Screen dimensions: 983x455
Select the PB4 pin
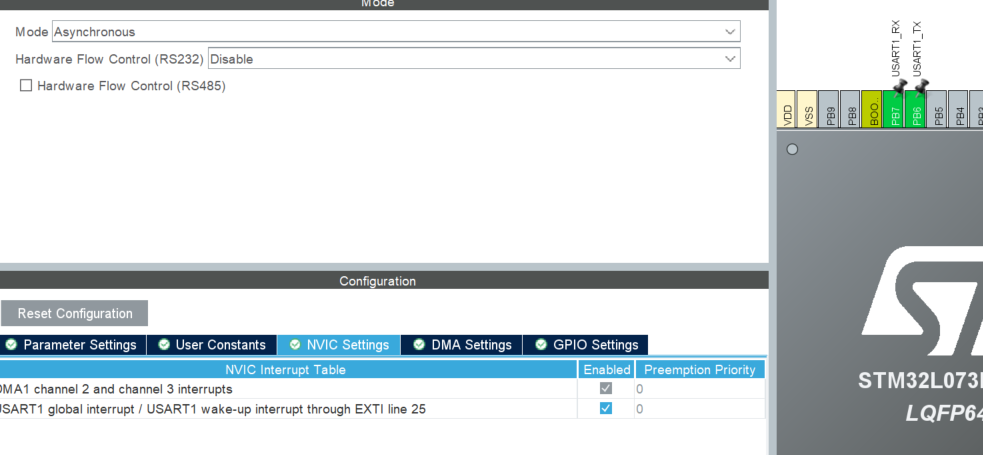(x=958, y=109)
